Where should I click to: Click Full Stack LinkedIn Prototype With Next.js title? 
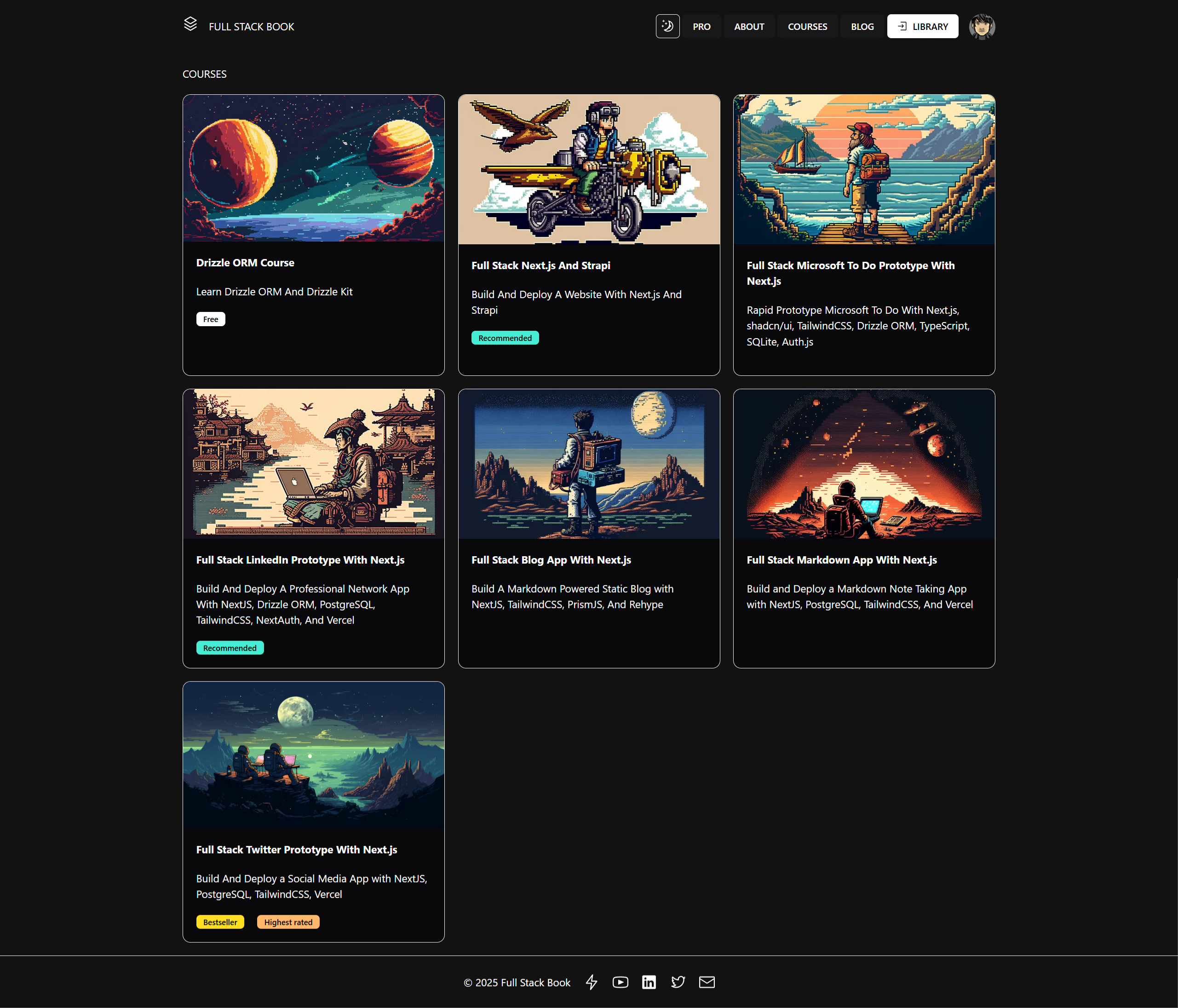300,560
